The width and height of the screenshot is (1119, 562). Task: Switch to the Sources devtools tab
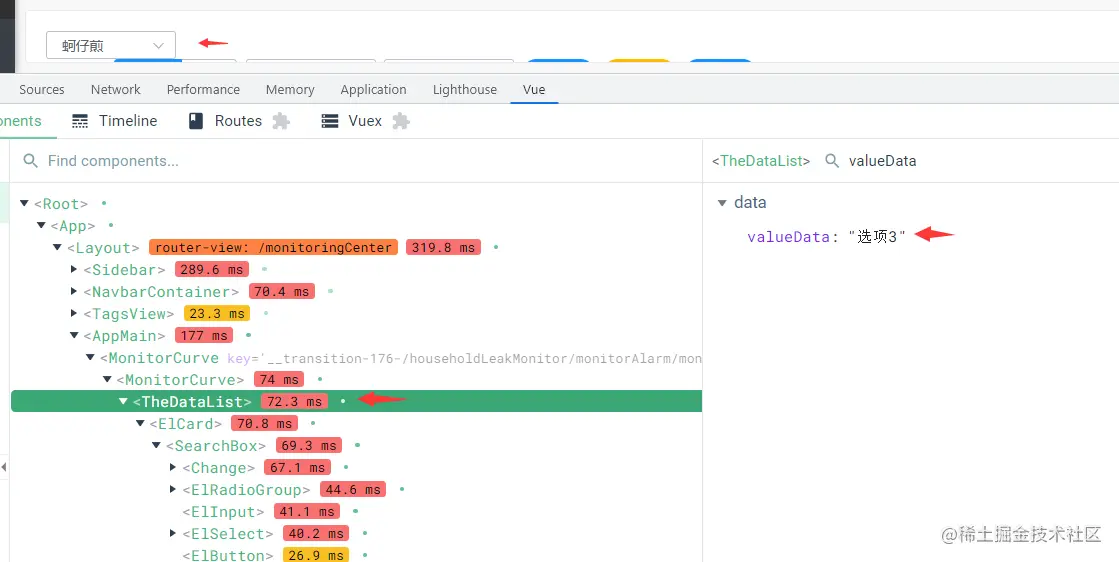[x=41, y=89]
